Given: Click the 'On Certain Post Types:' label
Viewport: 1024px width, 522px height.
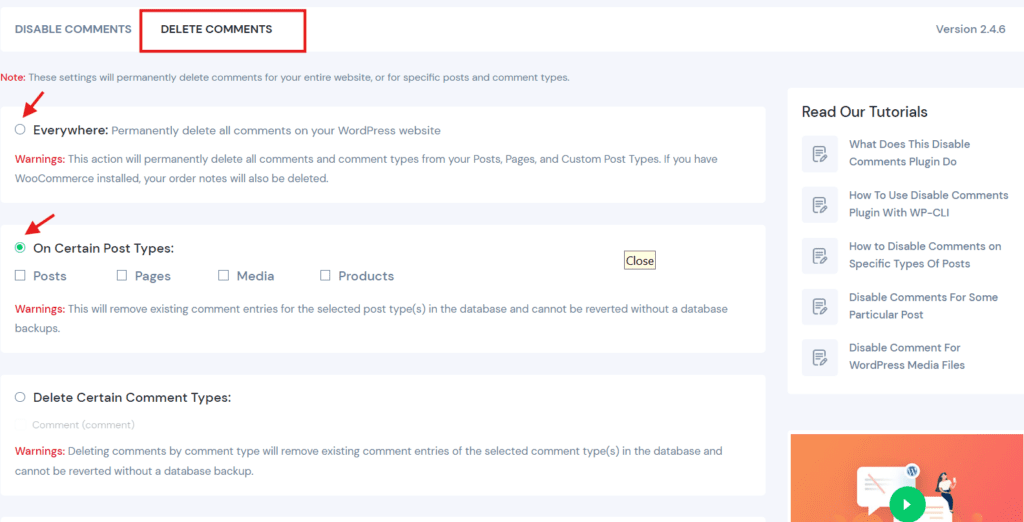Looking at the screenshot, I should tap(104, 248).
